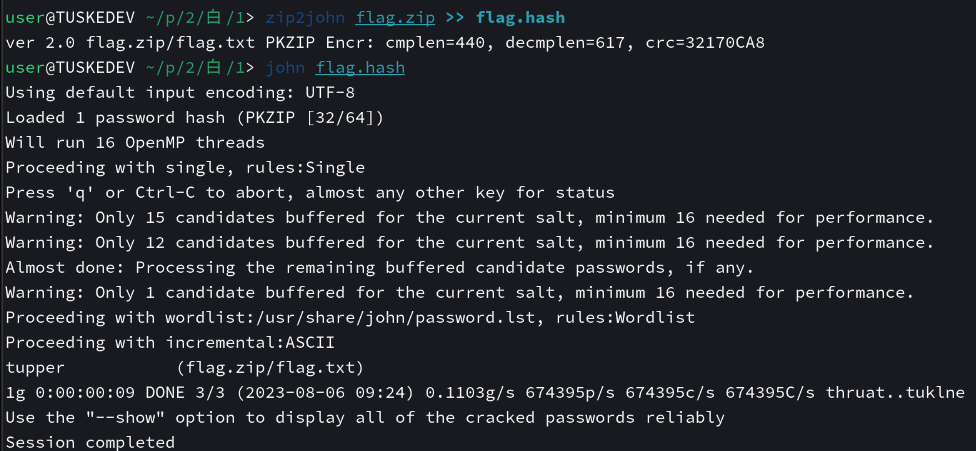Screen dimensions: 976x451
Task: Click the underlined flag.zip argument
Action: pos(395,18)
